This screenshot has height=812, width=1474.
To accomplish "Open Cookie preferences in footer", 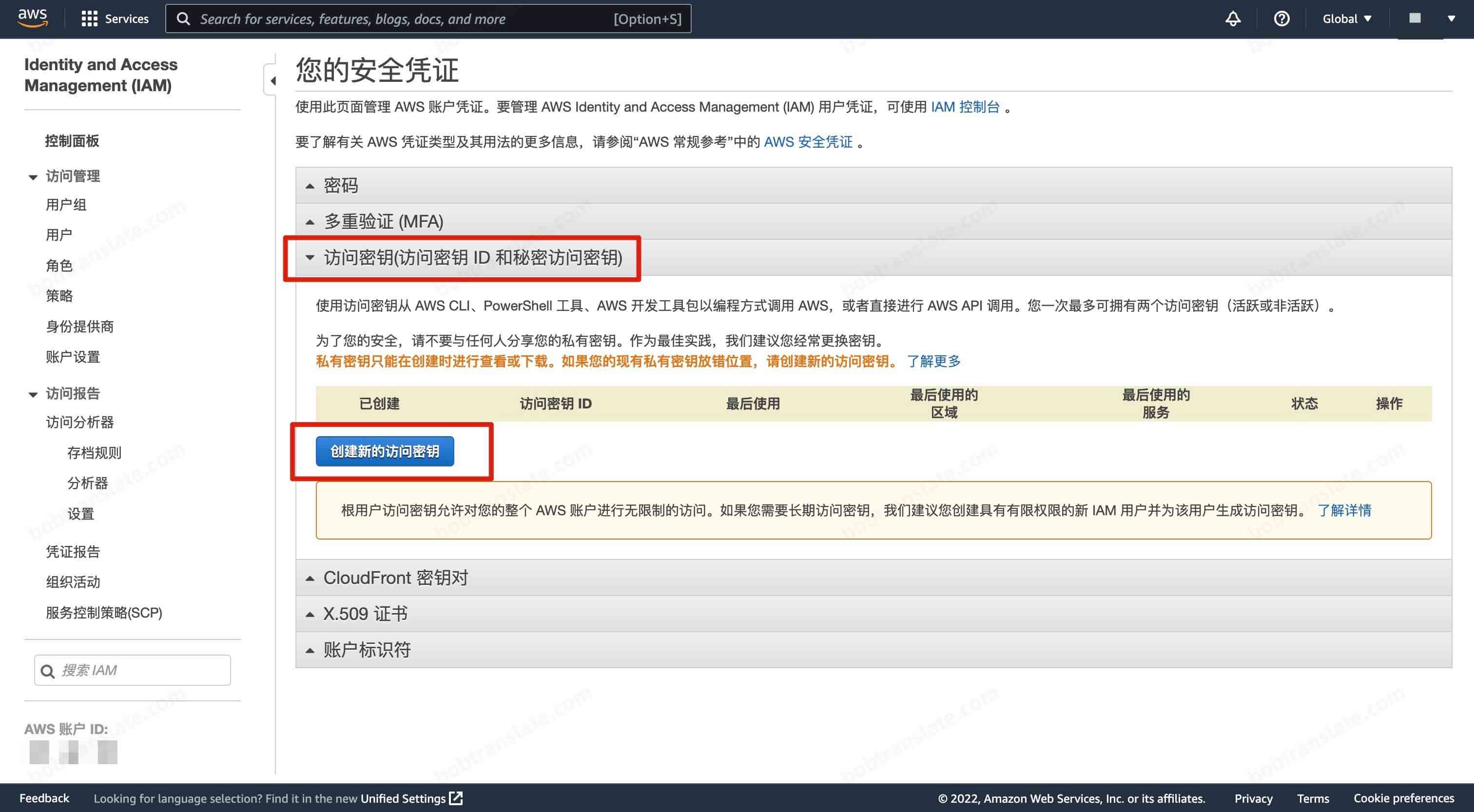I will click(1404, 798).
